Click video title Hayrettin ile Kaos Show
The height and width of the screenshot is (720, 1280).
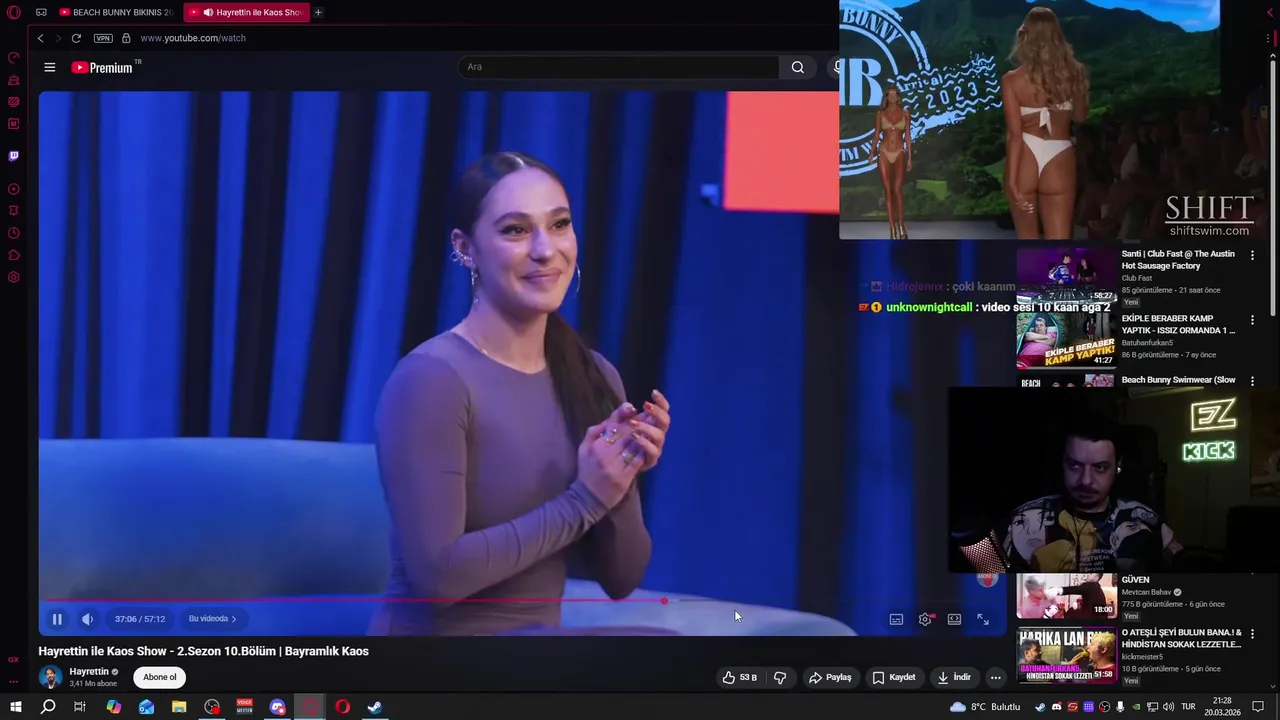[204, 651]
